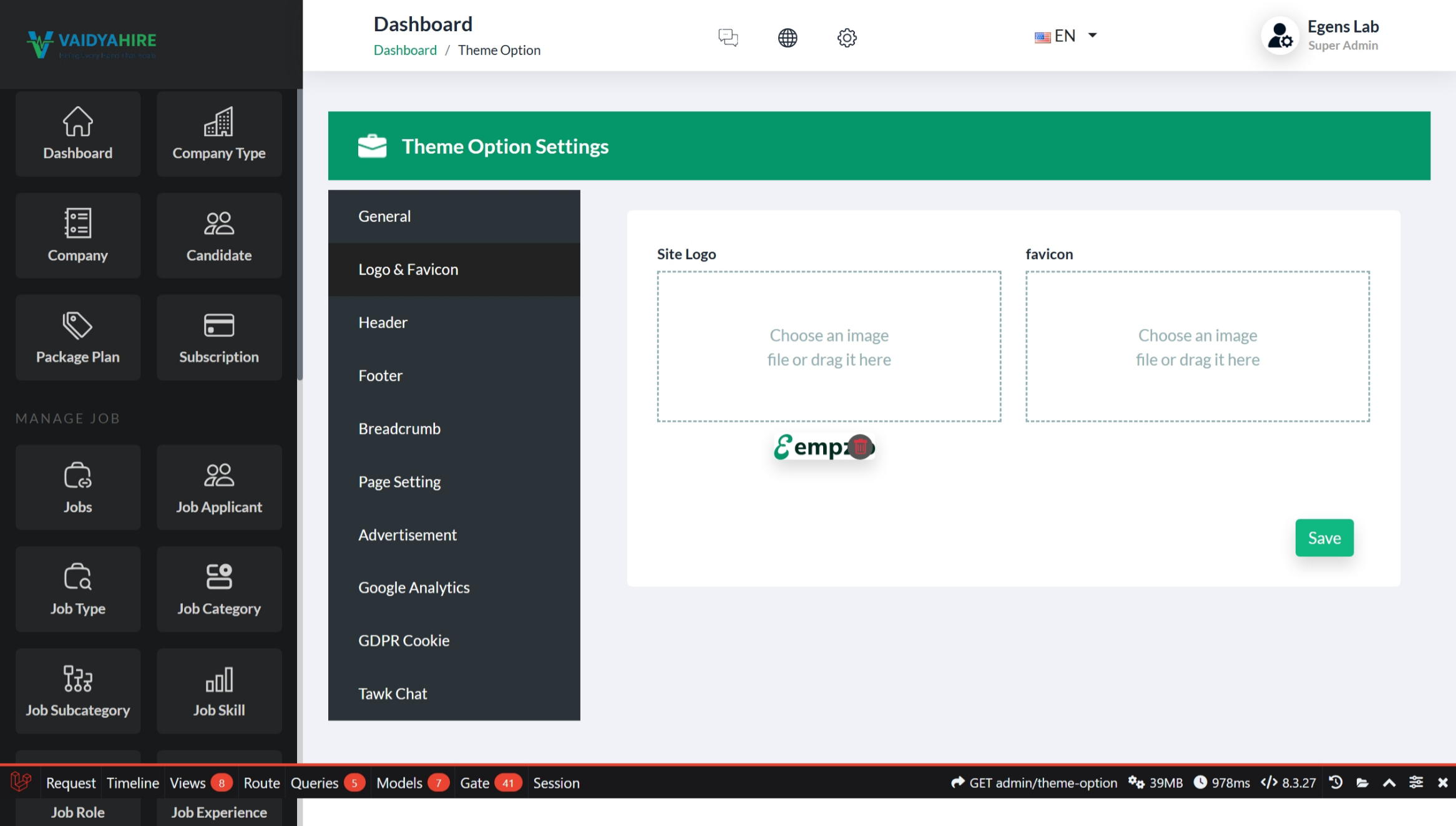Click the debugbar open folder icon
This screenshot has height=826, width=1456.
1362,782
